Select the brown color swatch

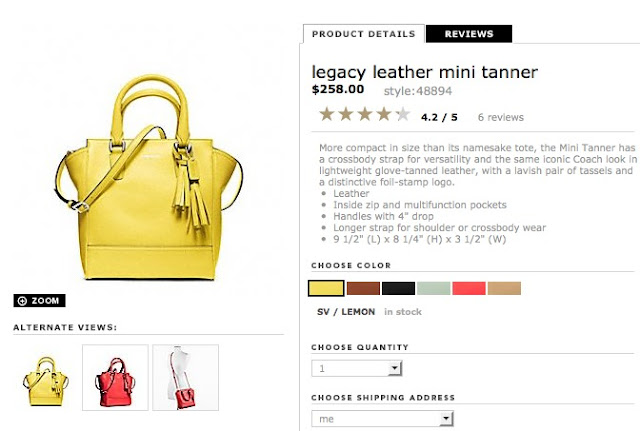pos(363,289)
